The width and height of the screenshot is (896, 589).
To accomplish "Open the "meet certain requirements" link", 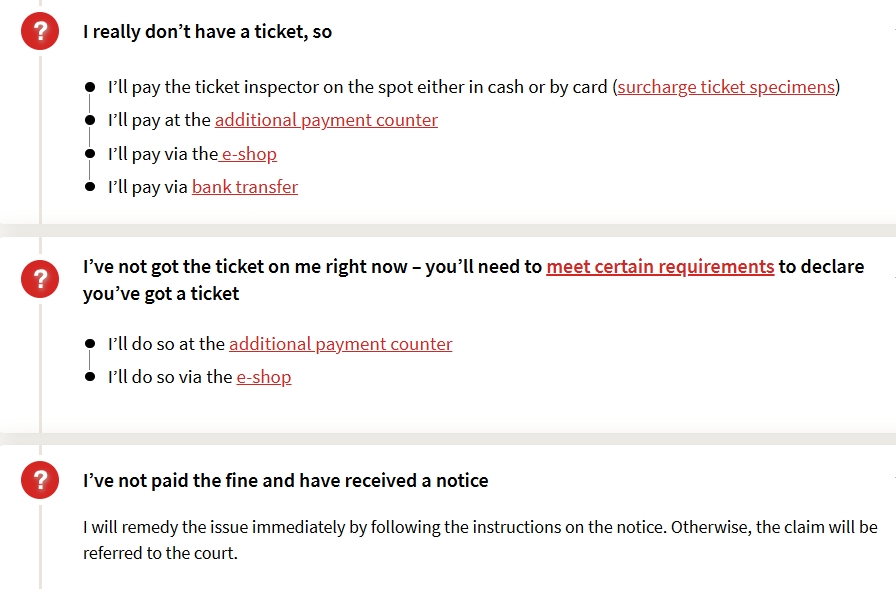I will (660, 267).
